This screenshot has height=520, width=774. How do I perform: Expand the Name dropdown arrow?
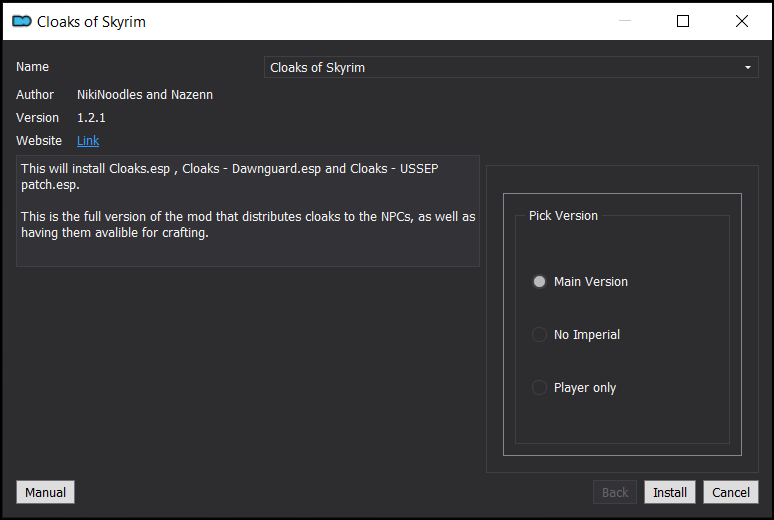pos(748,67)
